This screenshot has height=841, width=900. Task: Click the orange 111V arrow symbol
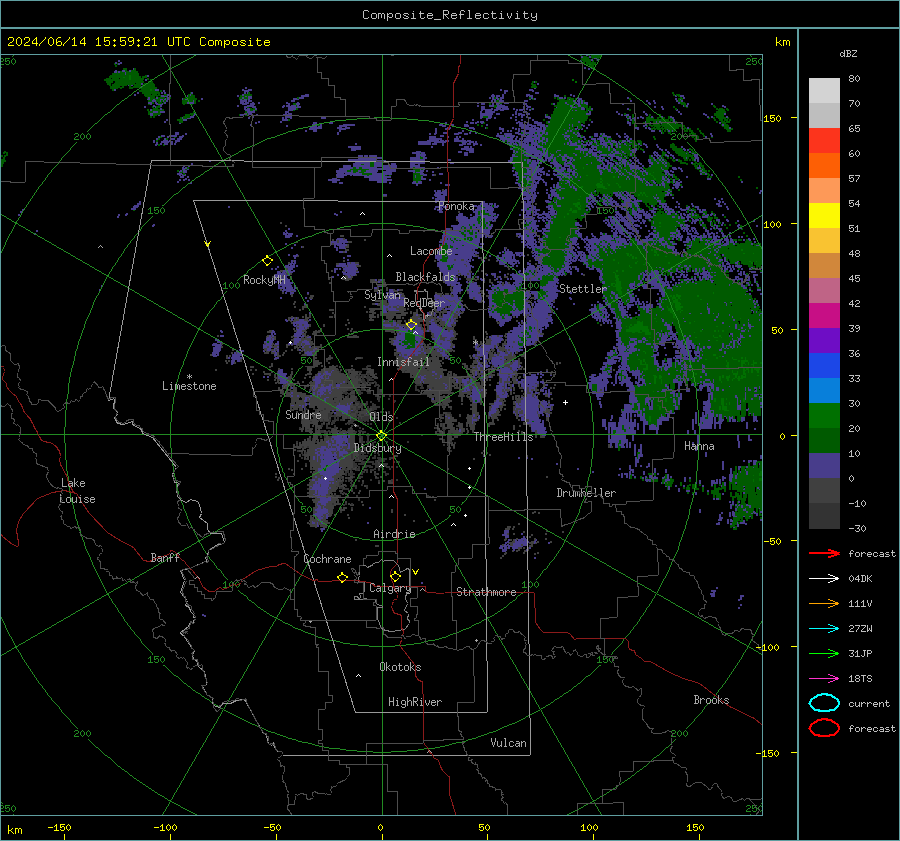[824, 603]
